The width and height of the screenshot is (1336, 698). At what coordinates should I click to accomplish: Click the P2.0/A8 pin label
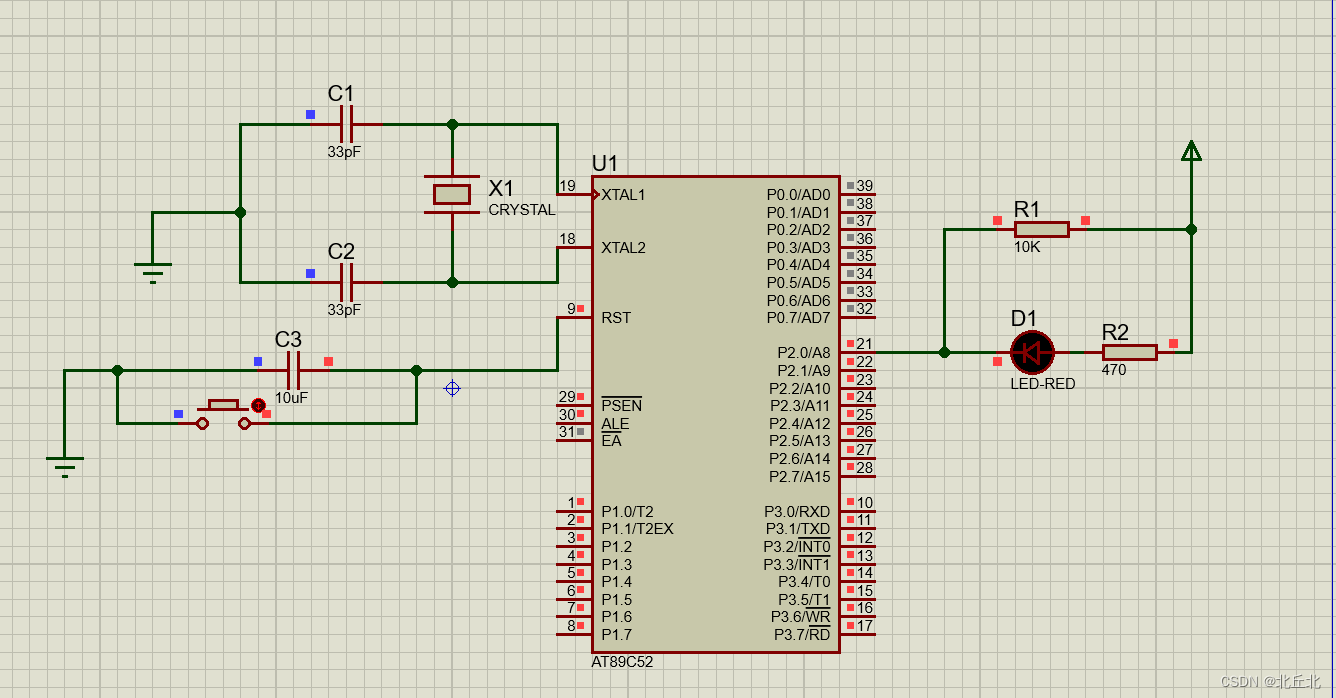(804, 353)
